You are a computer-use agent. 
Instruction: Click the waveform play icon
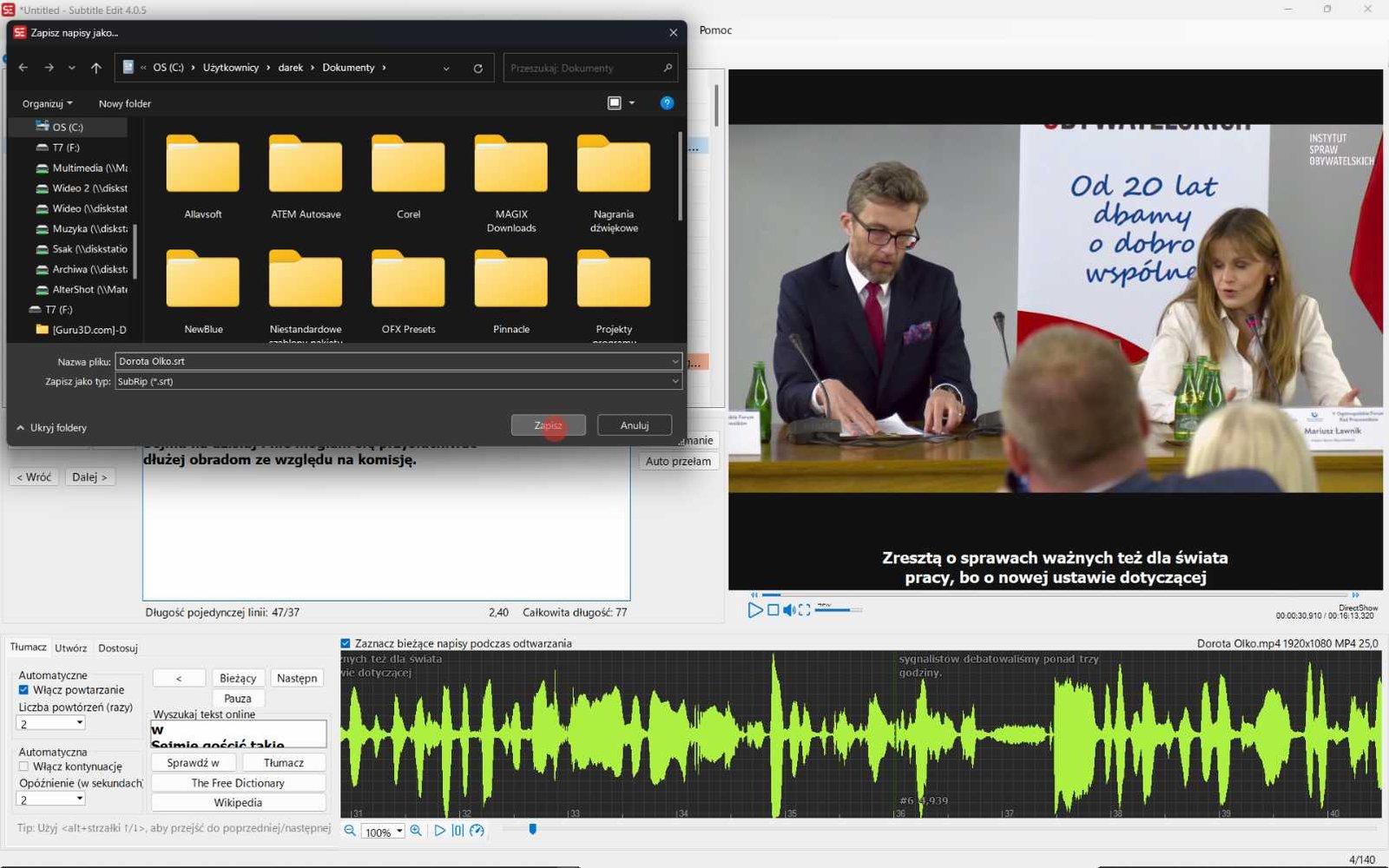point(439,831)
